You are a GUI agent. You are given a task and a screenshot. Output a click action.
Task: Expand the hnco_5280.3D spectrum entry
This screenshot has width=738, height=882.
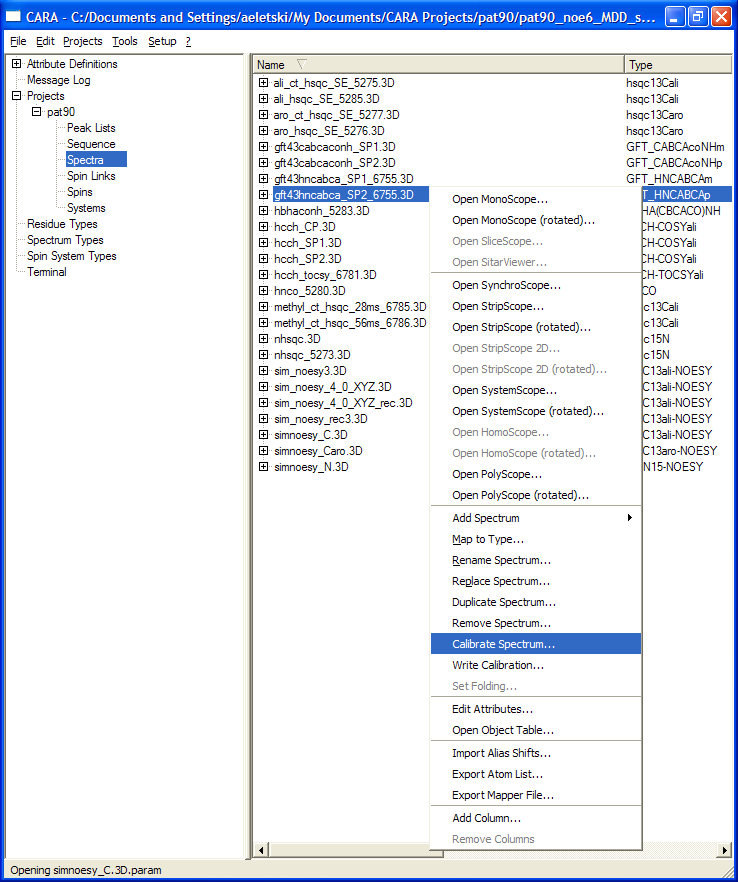[x=263, y=291]
